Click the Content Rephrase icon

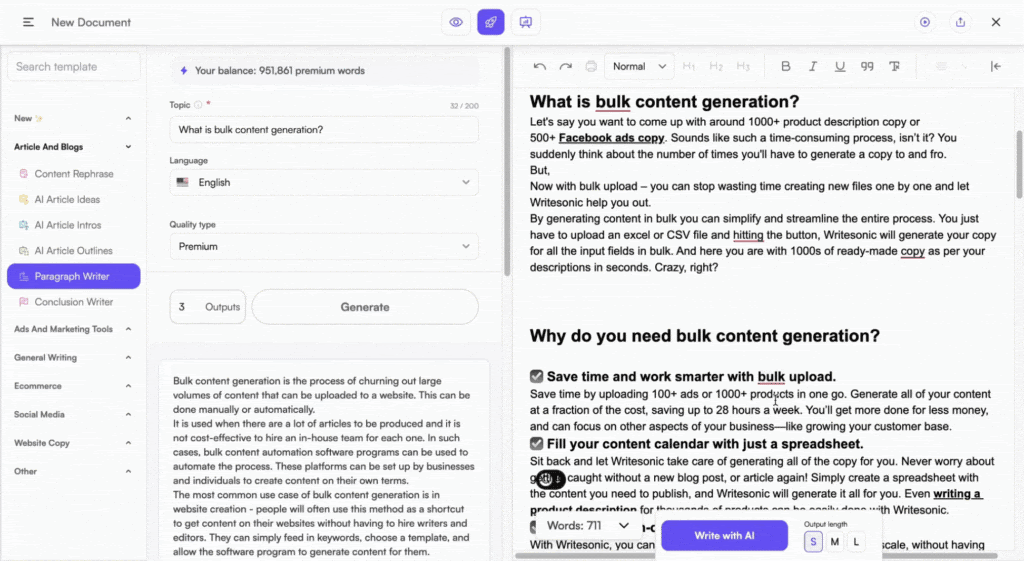pos(24,174)
